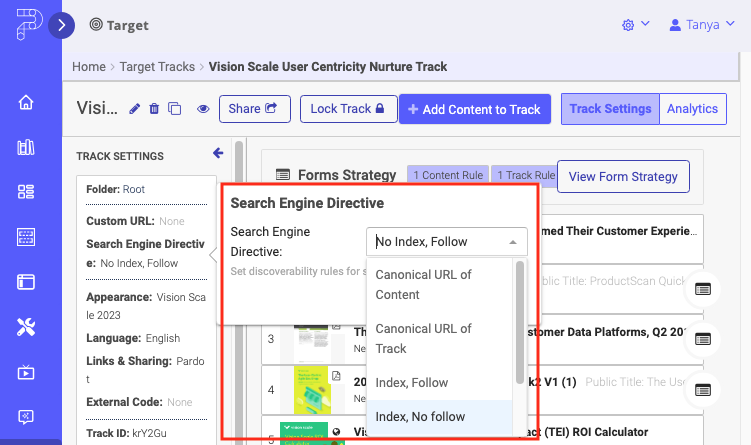Open the Tanya user menu
Image resolution: width=751 pixels, height=445 pixels.
[702, 24]
